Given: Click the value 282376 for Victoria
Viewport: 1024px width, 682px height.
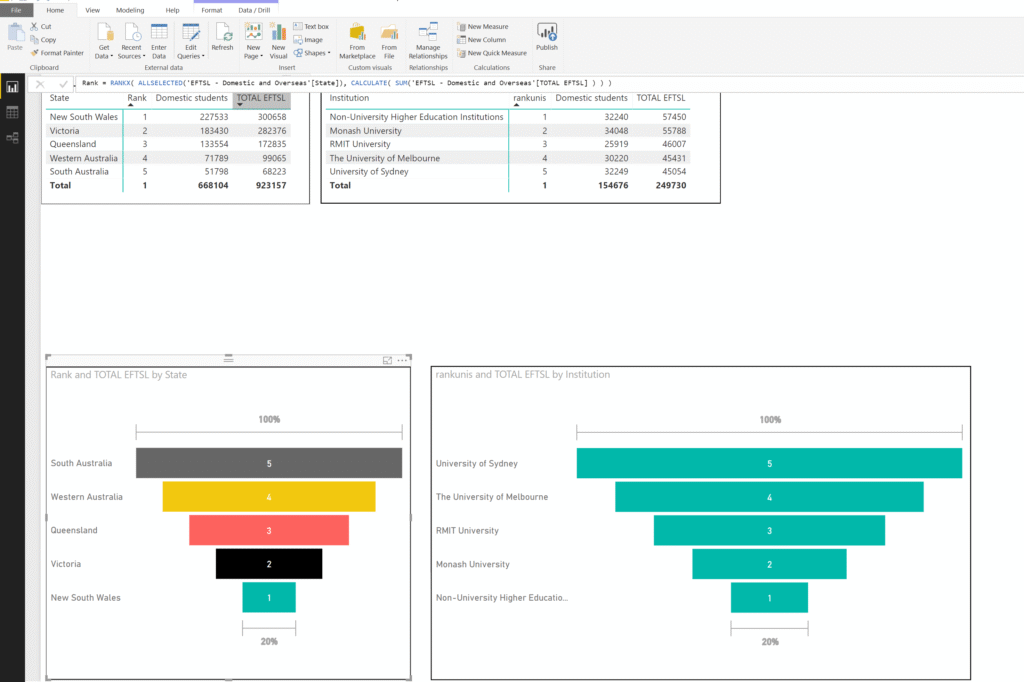Looking at the screenshot, I should (272, 131).
